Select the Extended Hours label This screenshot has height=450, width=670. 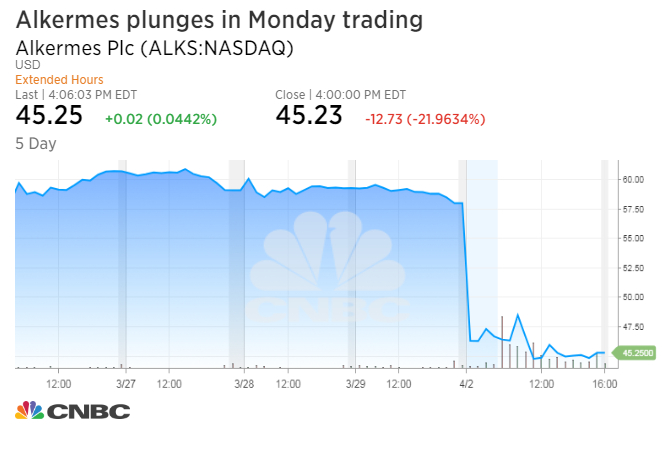click(x=59, y=79)
